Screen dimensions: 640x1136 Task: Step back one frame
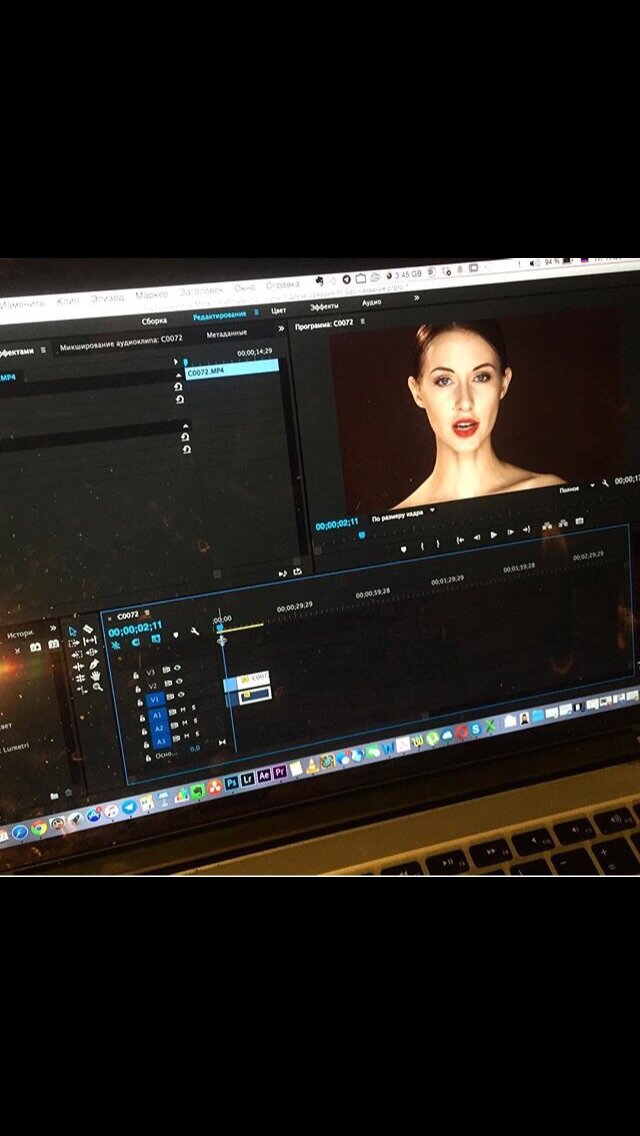point(476,538)
